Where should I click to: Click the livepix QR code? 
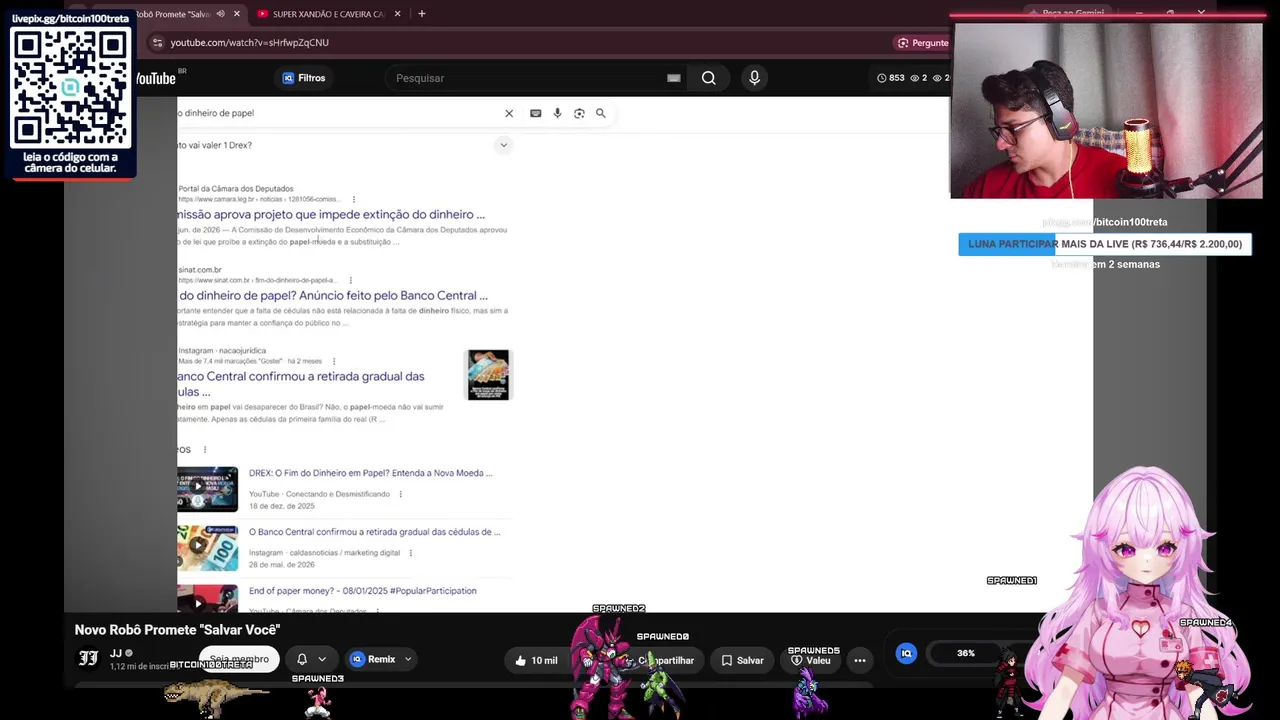pyautogui.click(x=70, y=87)
